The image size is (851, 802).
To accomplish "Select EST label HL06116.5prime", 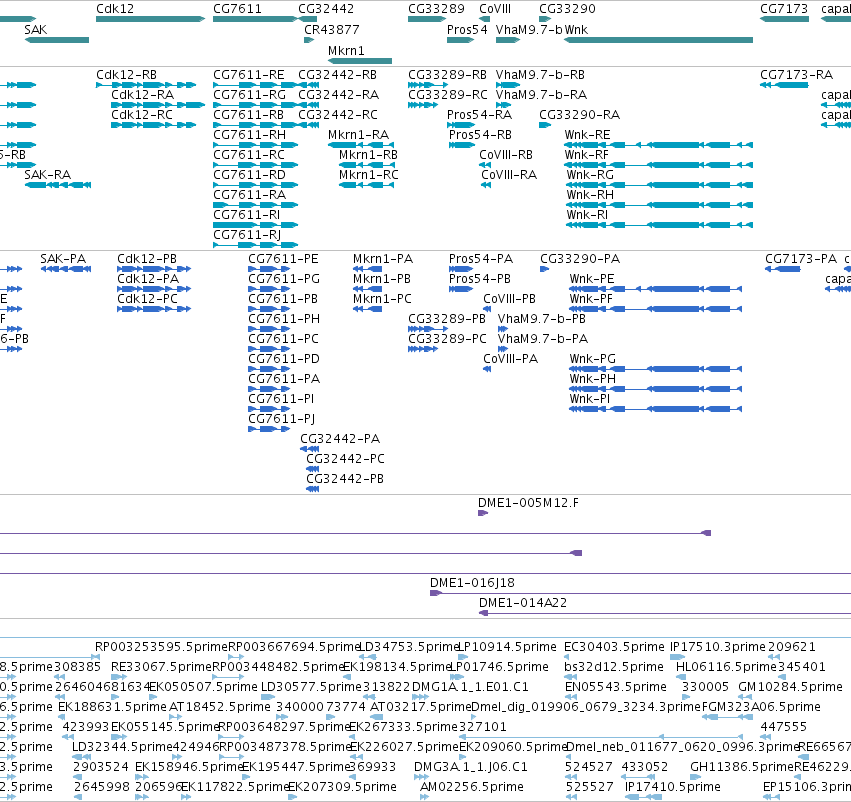I will 727,666.
